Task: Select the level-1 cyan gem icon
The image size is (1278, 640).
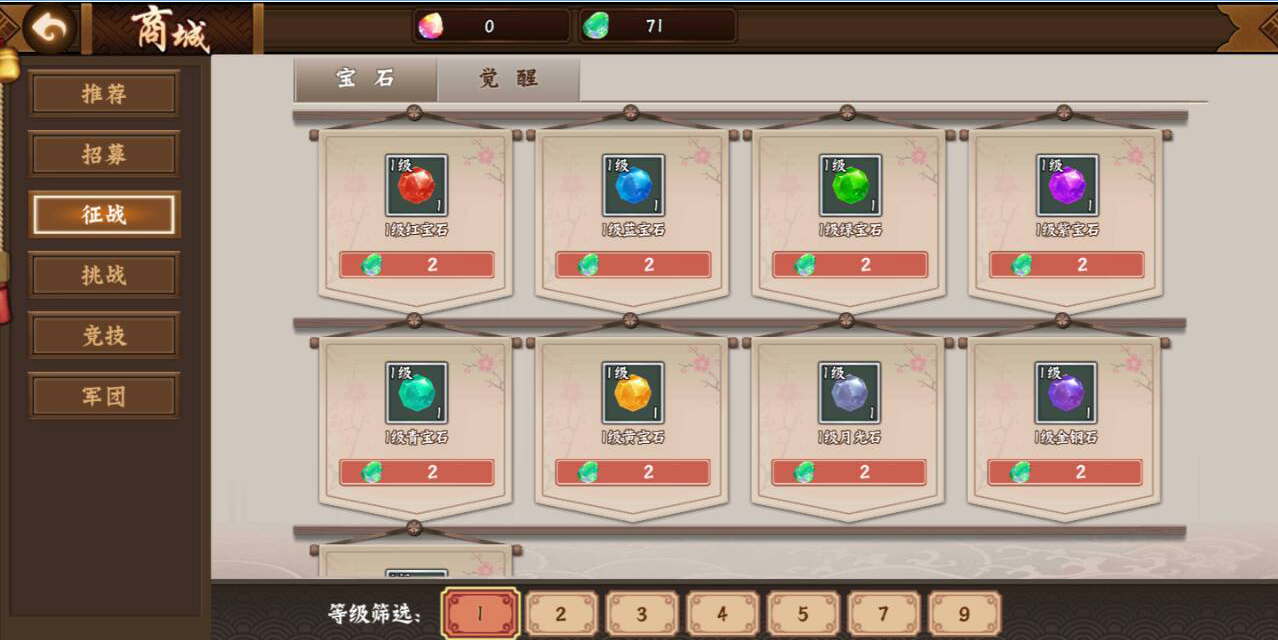Action: [416, 393]
